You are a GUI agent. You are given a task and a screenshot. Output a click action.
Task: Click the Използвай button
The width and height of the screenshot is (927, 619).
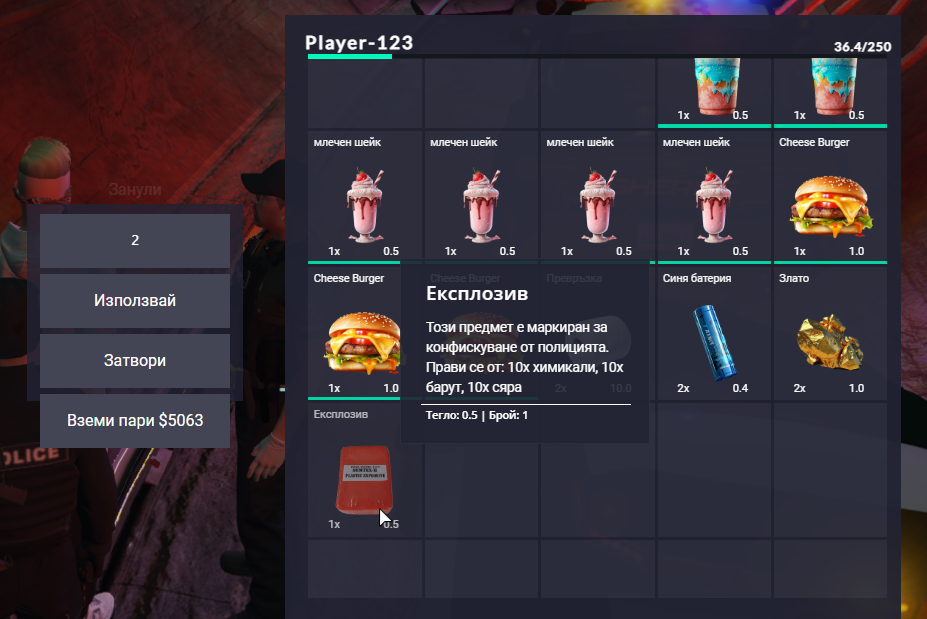click(x=135, y=300)
